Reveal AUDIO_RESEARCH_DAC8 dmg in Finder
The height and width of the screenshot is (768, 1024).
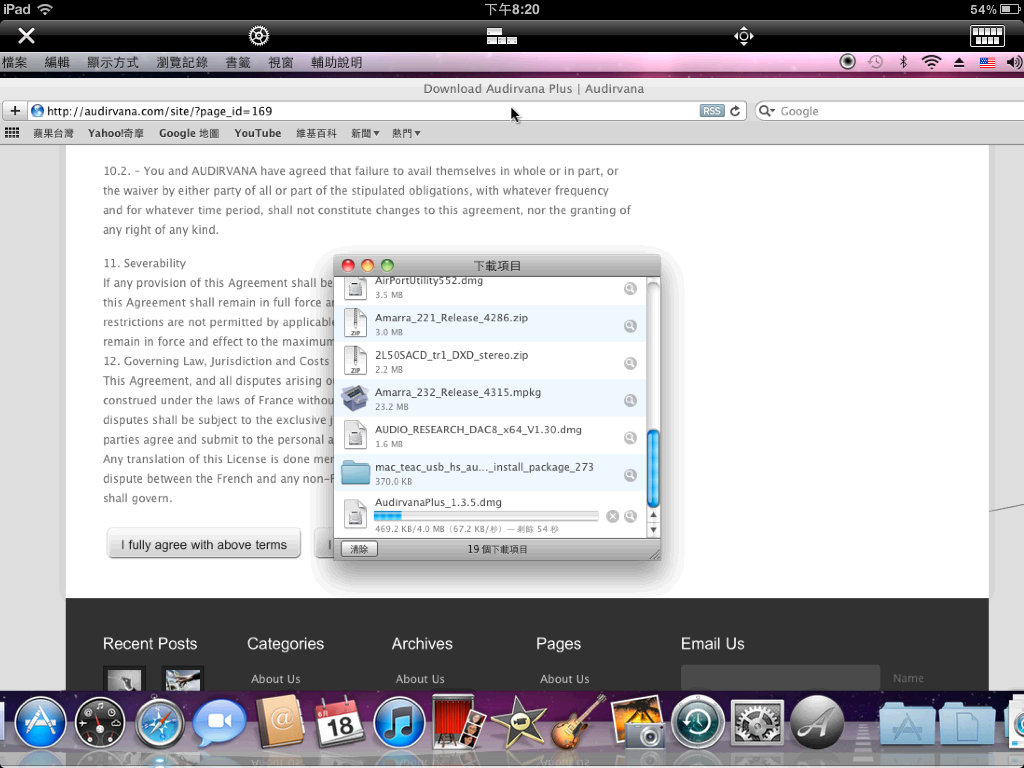(x=630, y=438)
